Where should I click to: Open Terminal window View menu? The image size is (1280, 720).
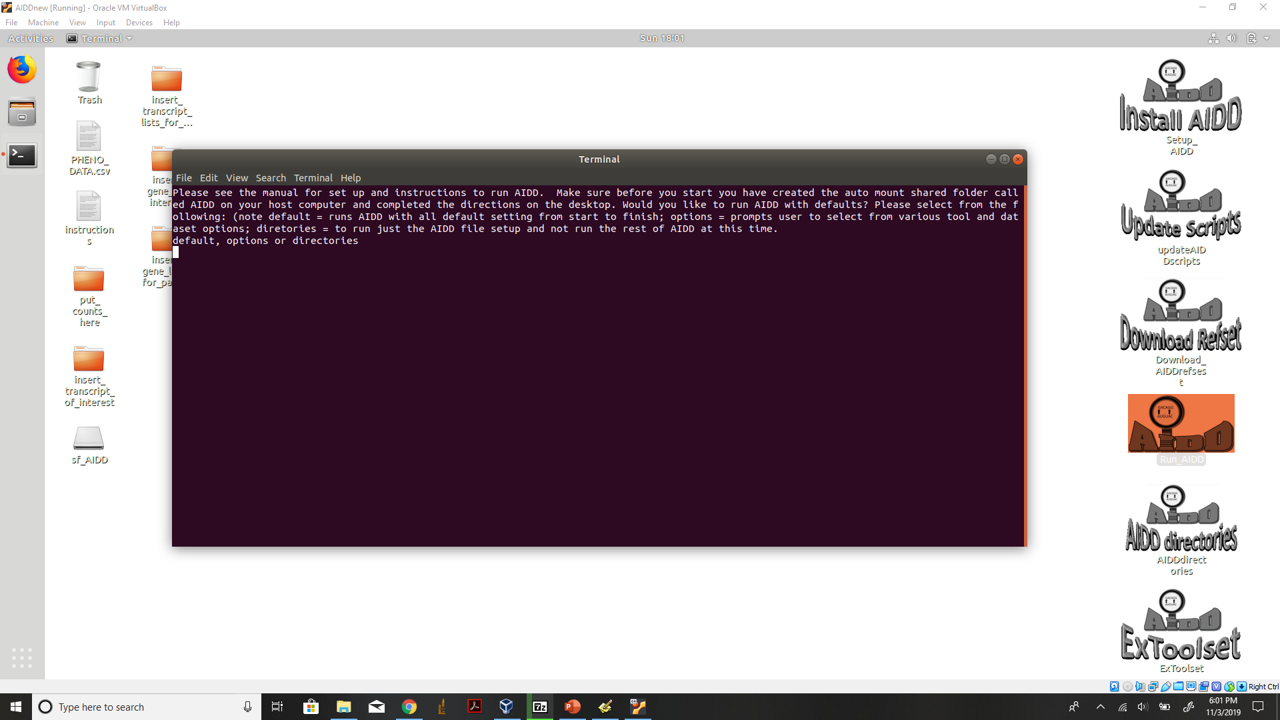pyautogui.click(x=237, y=178)
